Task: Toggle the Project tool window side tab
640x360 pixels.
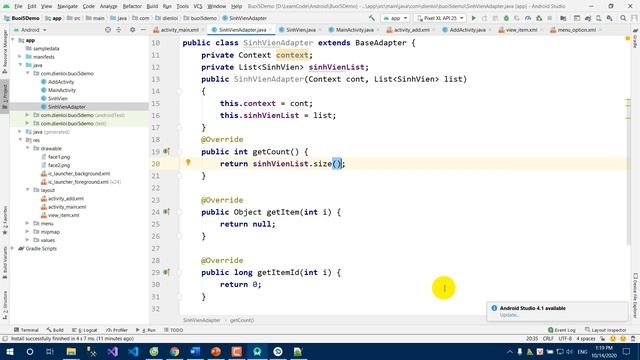Action: (5, 96)
